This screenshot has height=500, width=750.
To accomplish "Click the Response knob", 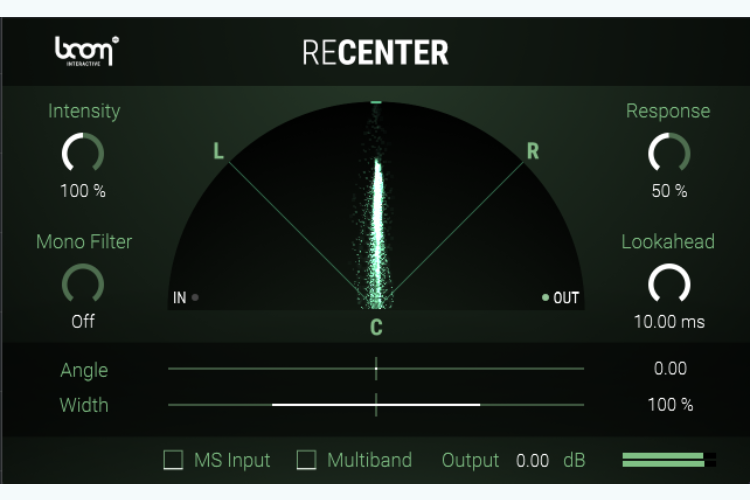I will (669, 153).
